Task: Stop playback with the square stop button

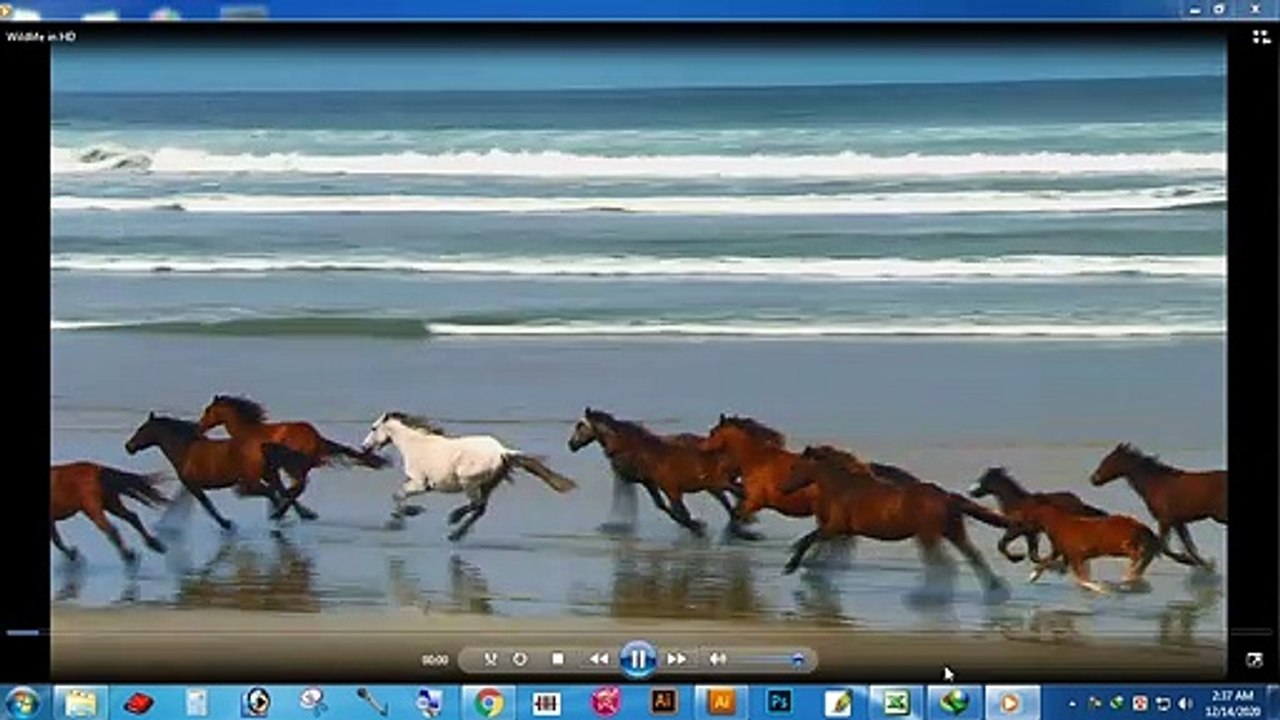Action: pos(558,659)
